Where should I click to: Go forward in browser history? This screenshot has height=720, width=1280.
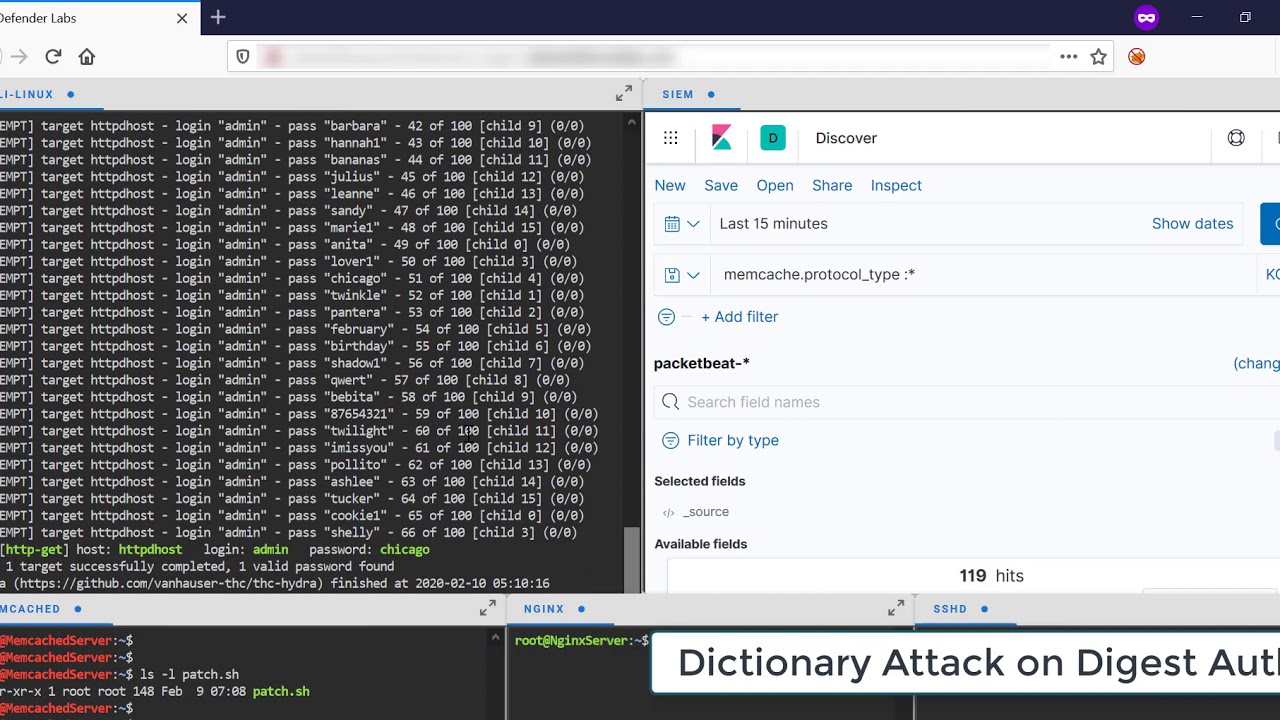[19, 57]
